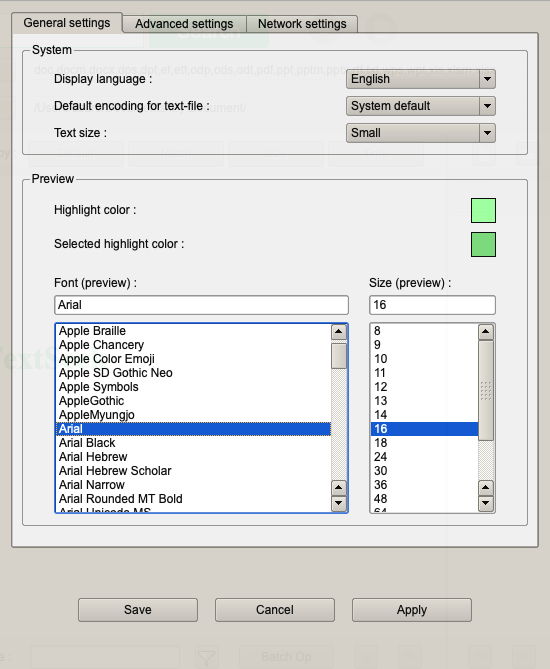Click the Save button
Viewport: 550px width, 669px height.
point(138,610)
